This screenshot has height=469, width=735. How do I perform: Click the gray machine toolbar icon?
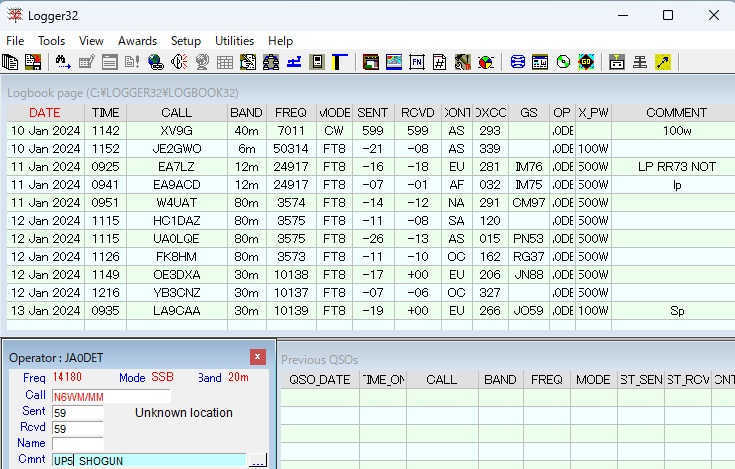616,62
